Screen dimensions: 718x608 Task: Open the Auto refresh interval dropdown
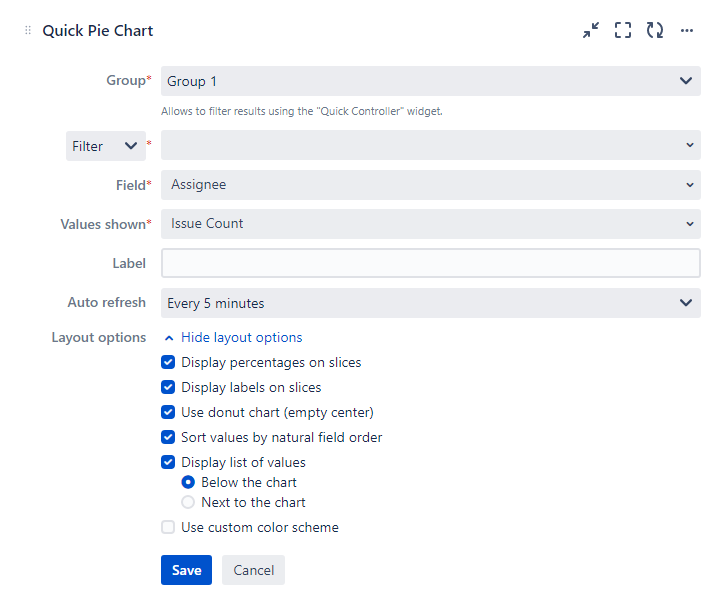(430, 303)
